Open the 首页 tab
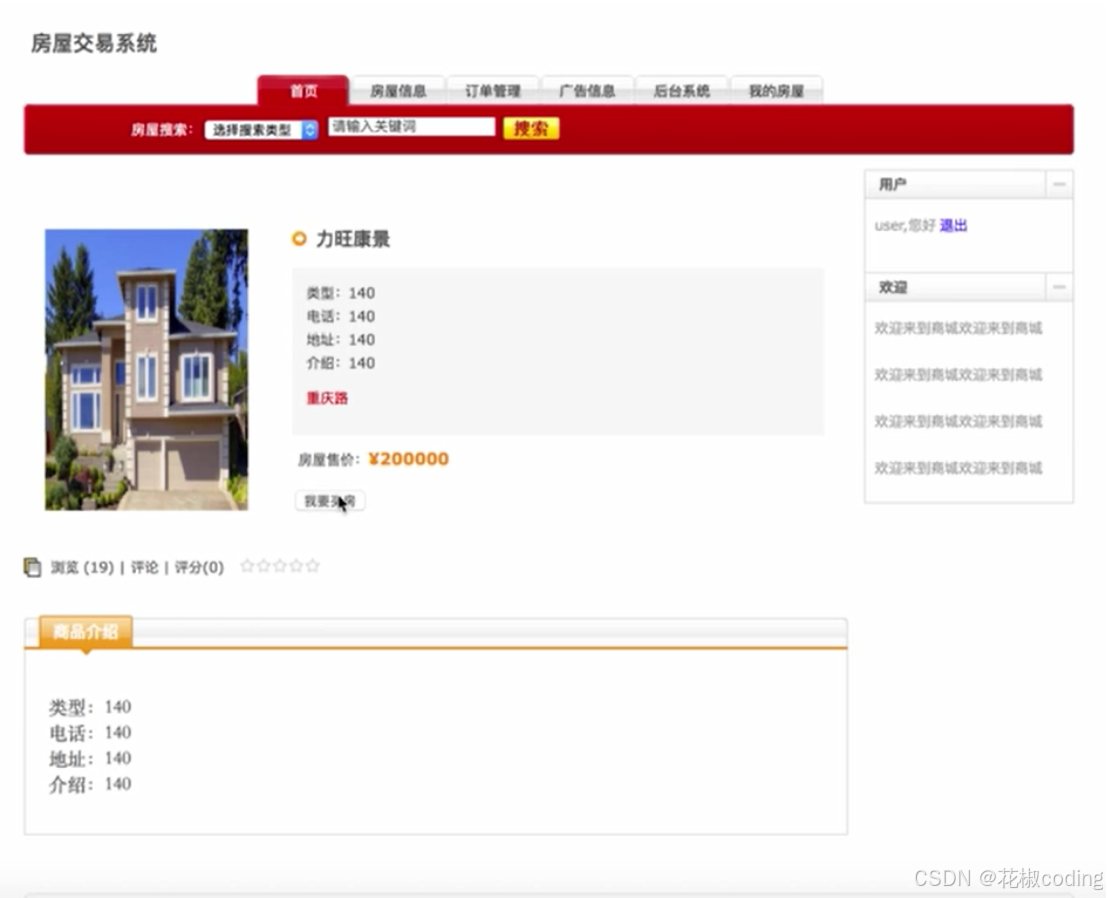Image resolution: width=1107 pixels, height=898 pixels. [303, 90]
